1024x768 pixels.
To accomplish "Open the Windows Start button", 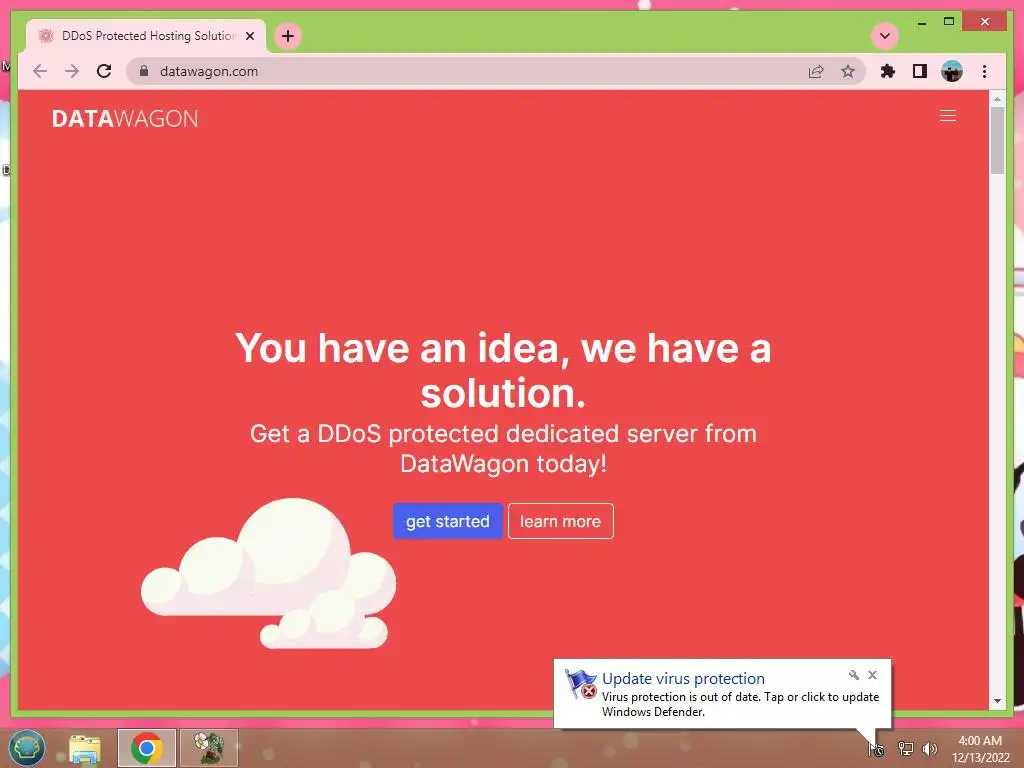I will [27, 748].
